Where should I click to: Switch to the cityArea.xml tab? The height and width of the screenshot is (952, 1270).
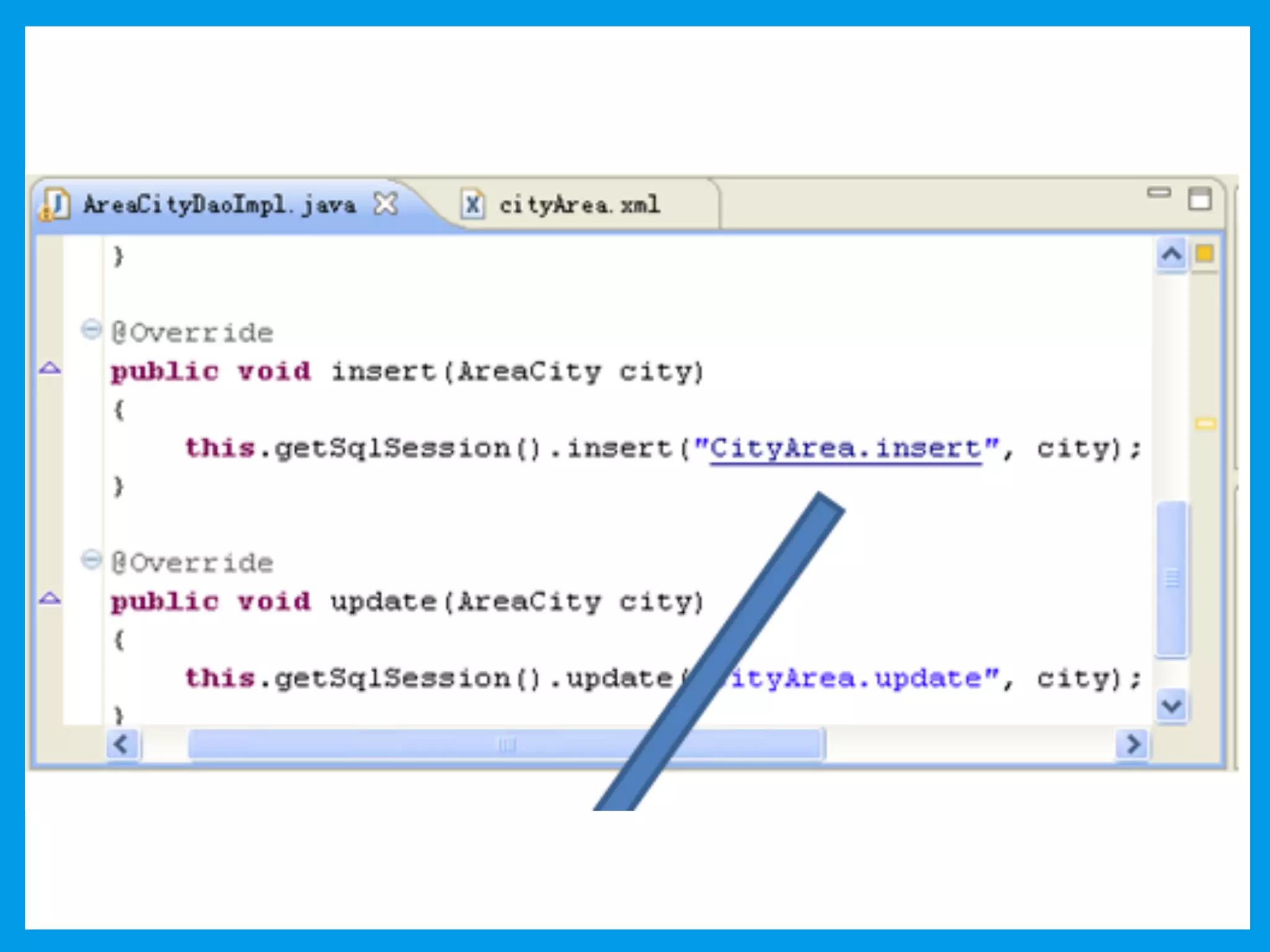pyautogui.click(x=579, y=205)
